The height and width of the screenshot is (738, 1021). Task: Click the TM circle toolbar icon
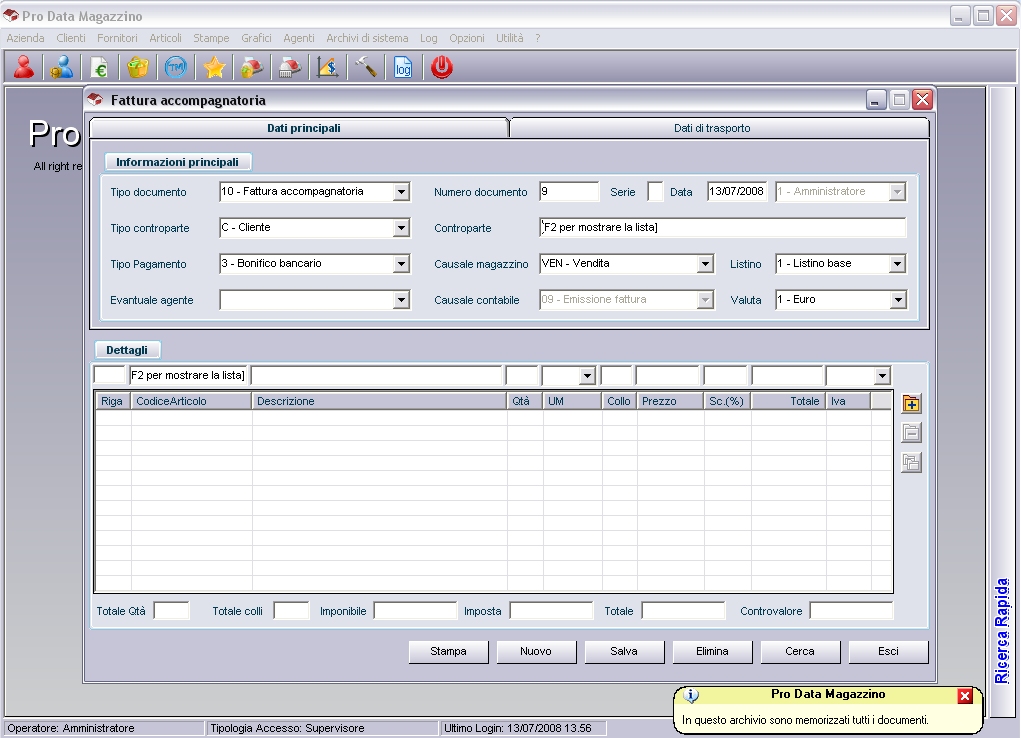pyautogui.click(x=175, y=68)
